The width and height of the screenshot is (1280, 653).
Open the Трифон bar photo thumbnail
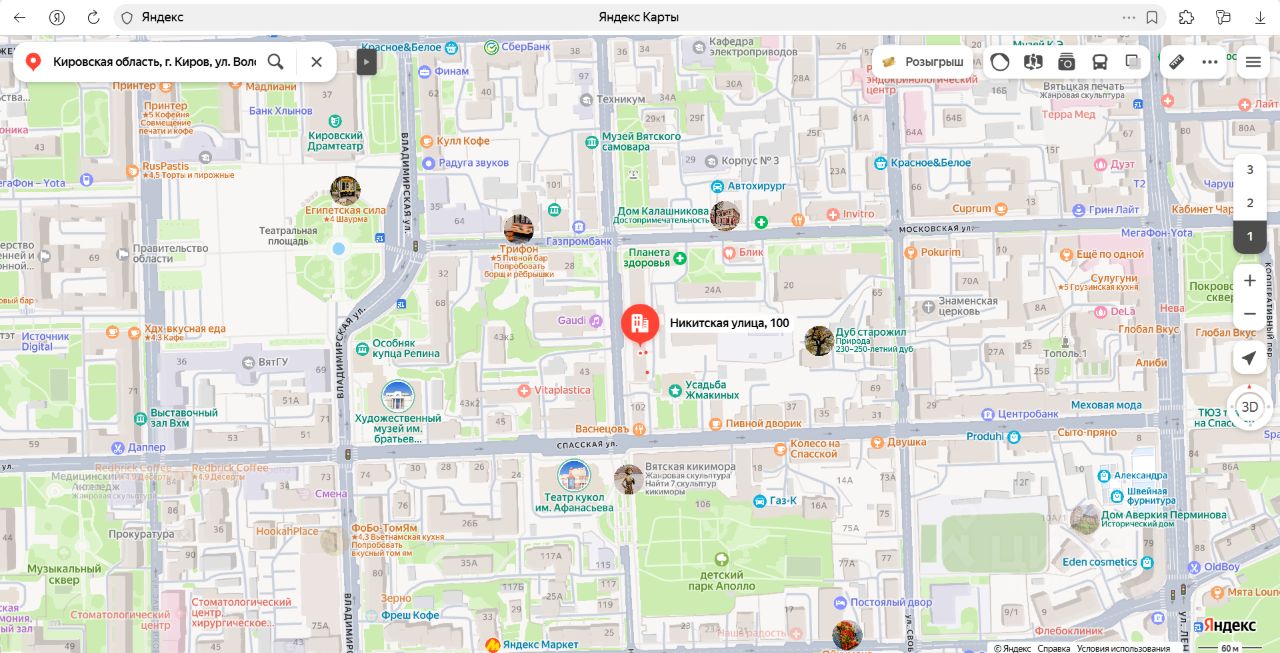tap(518, 228)
